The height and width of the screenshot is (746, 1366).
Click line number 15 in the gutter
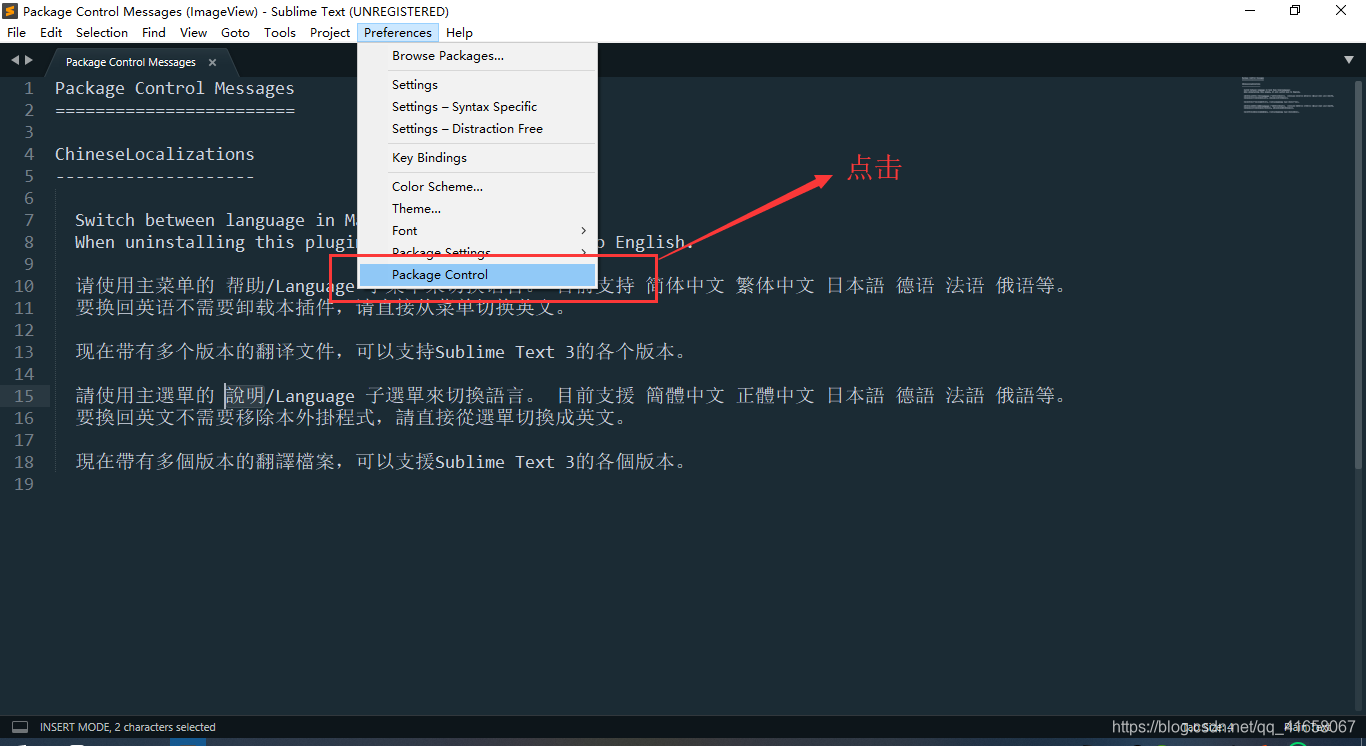click(23, 396)
